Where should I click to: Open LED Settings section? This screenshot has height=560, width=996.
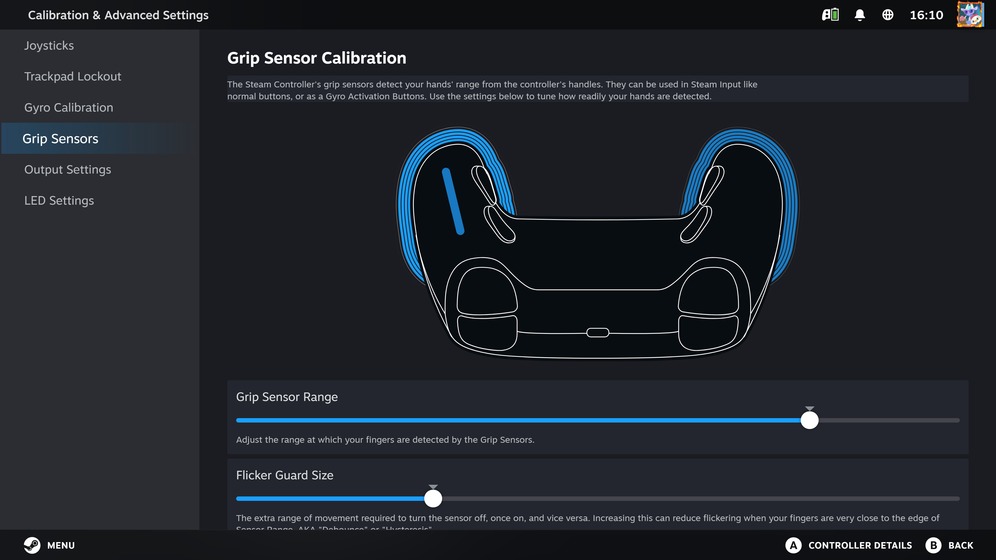pyautogui.click(x=59, y=201)
